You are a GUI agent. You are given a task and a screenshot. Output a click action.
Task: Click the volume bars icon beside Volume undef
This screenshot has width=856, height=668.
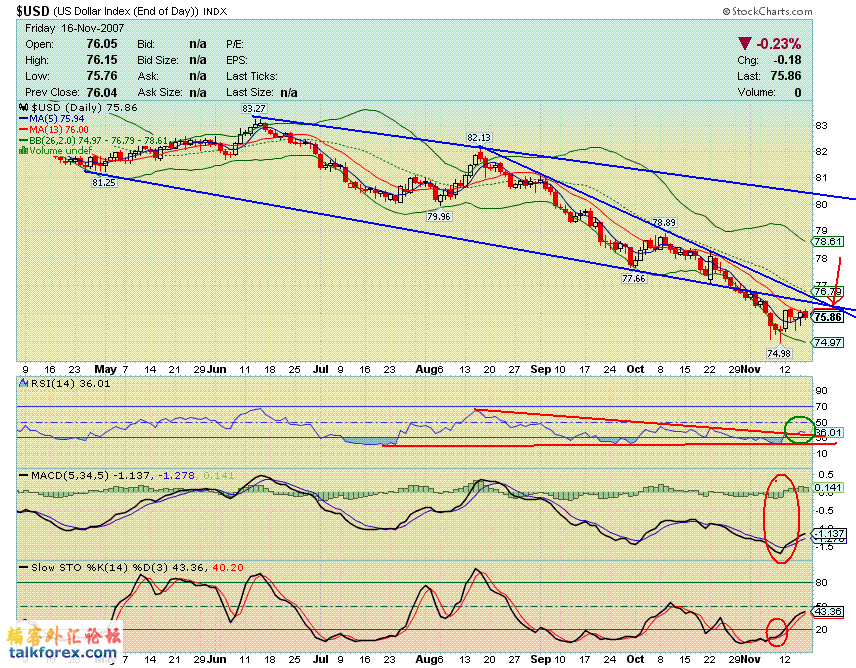(x=23, y=150)
